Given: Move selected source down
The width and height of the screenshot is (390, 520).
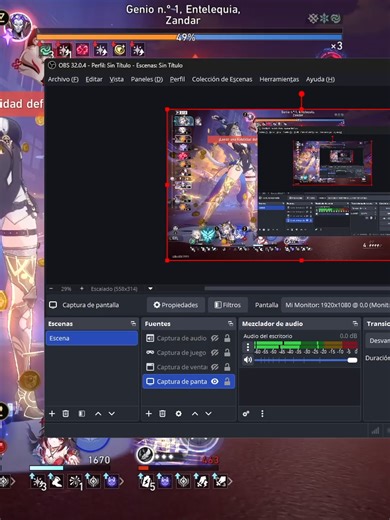Looking at the screenshot, I should pyautogui.click(x=208, y=414).
